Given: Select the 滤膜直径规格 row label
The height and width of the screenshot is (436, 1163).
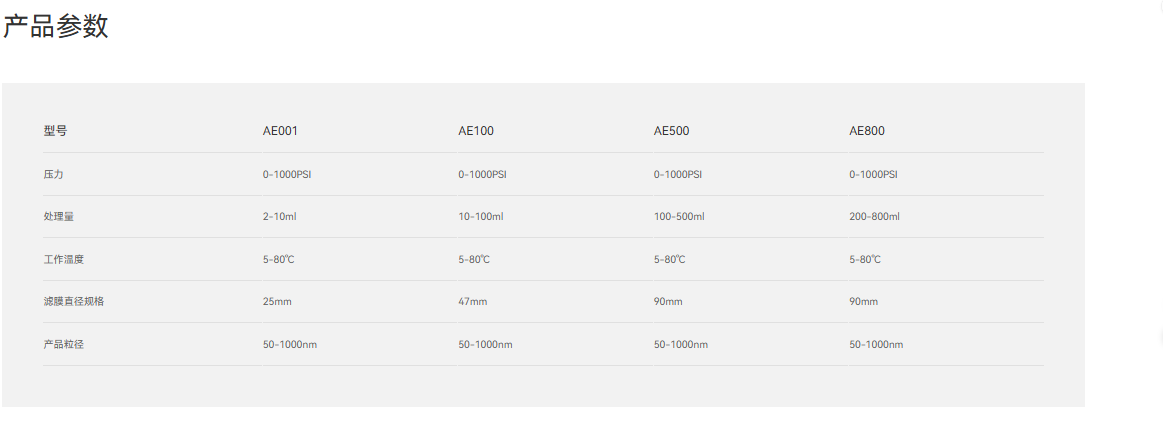Looking at the screenshot, I should 73,302.
